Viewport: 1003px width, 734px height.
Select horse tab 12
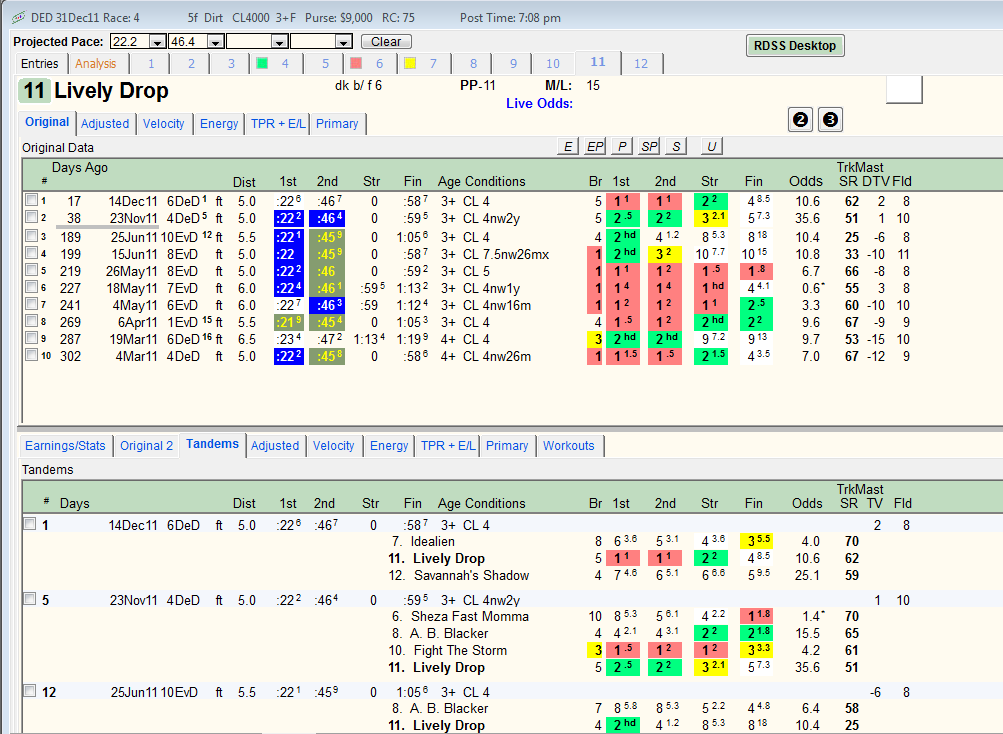click(x=641, y=63)
